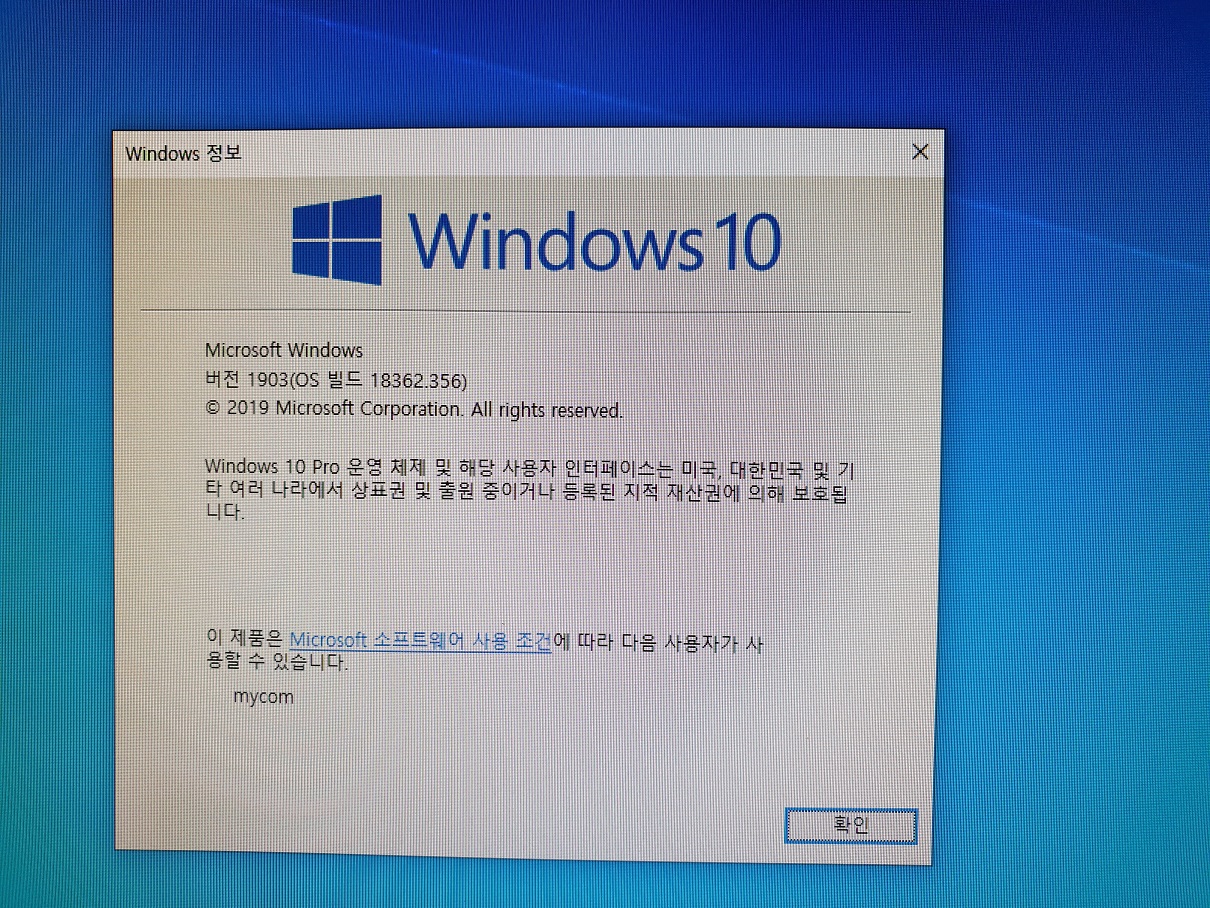The image size is (1210, 908).
Task: Click the 2019 Microsoft Corporation copyright line
Action: [414, 410]
